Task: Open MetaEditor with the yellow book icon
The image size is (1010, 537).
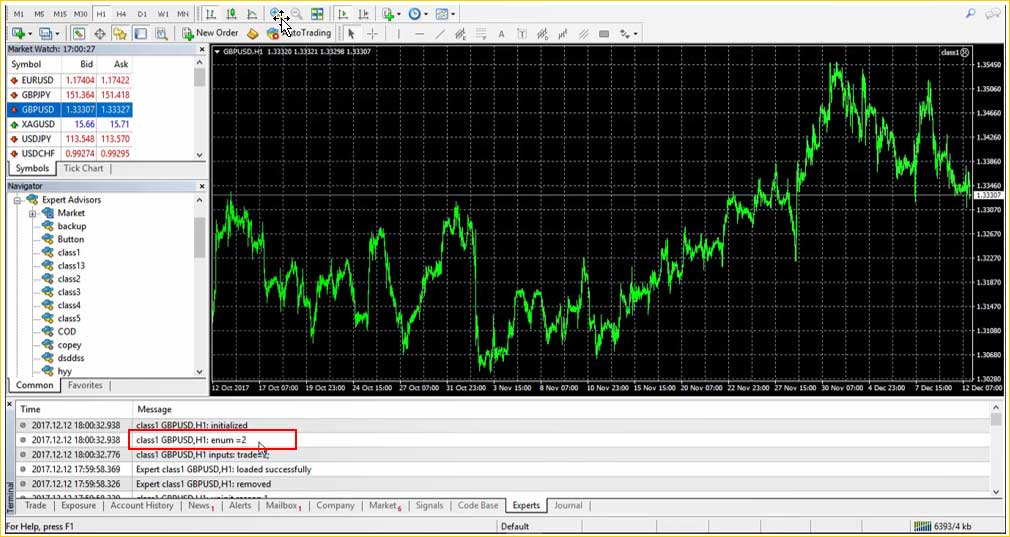Action: (x=253, y=33)
